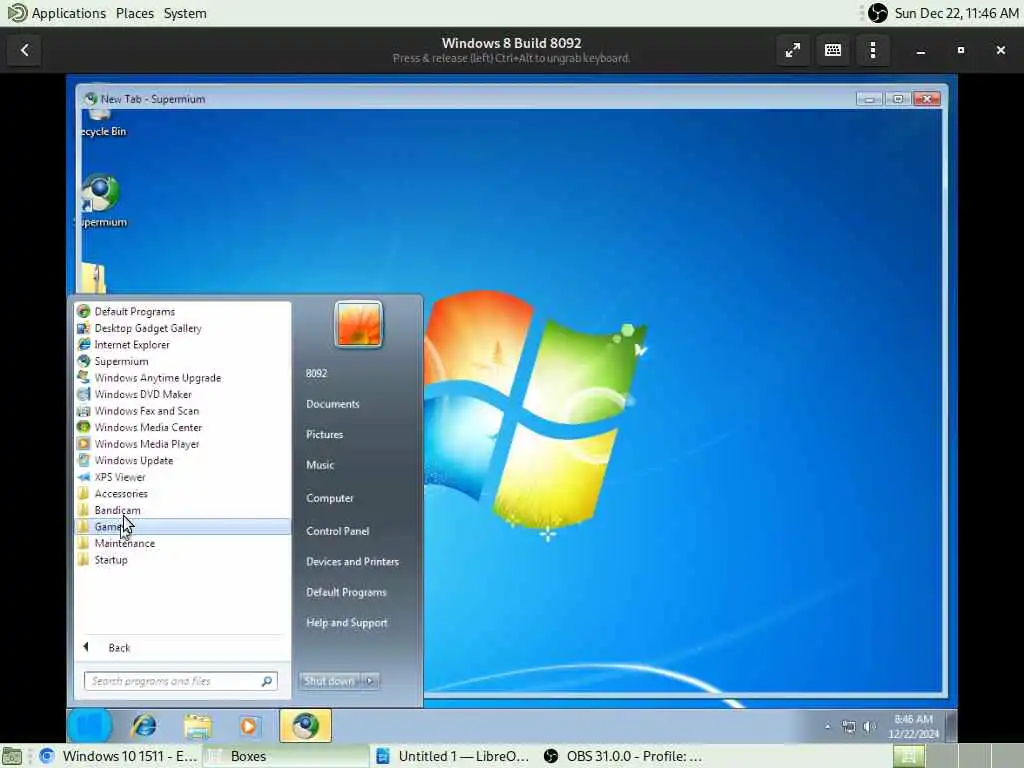Viewport: 1024px width, 768px height.
Task: Open Default Programs in the right Start menu pane
Action: coord(346,592)
